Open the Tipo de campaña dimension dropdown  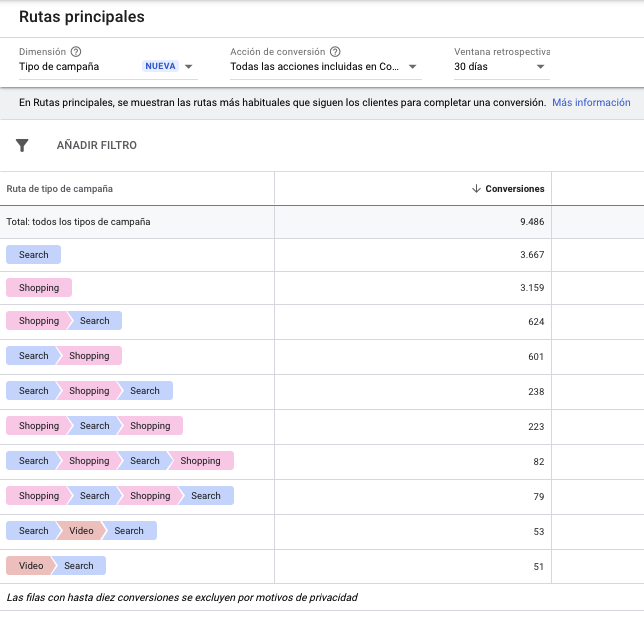click(108, 67)
